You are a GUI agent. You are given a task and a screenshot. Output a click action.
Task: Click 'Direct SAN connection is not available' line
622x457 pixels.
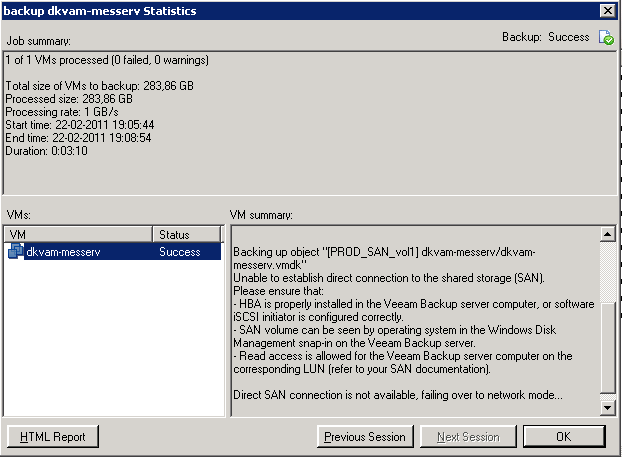[398, 395]
